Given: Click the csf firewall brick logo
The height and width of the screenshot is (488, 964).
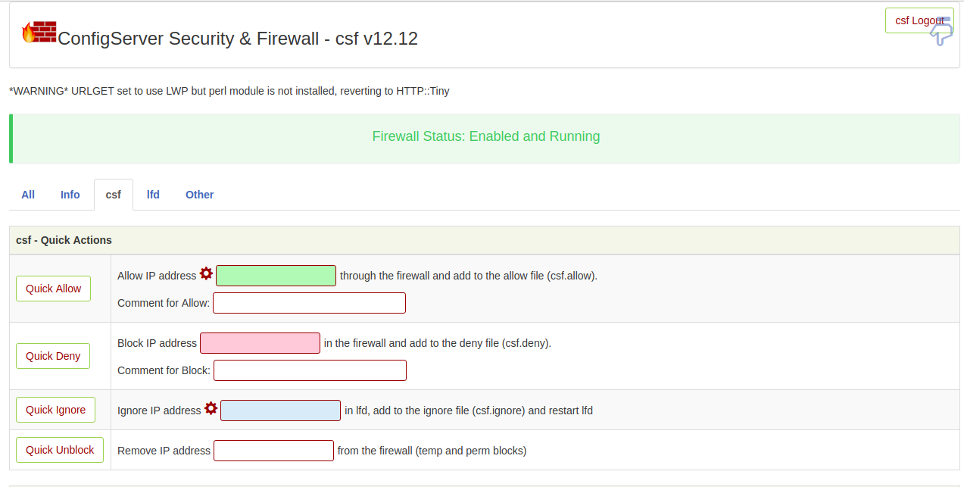Looking at the screenshot, I should pyautogui.click(x=39, y=32).
